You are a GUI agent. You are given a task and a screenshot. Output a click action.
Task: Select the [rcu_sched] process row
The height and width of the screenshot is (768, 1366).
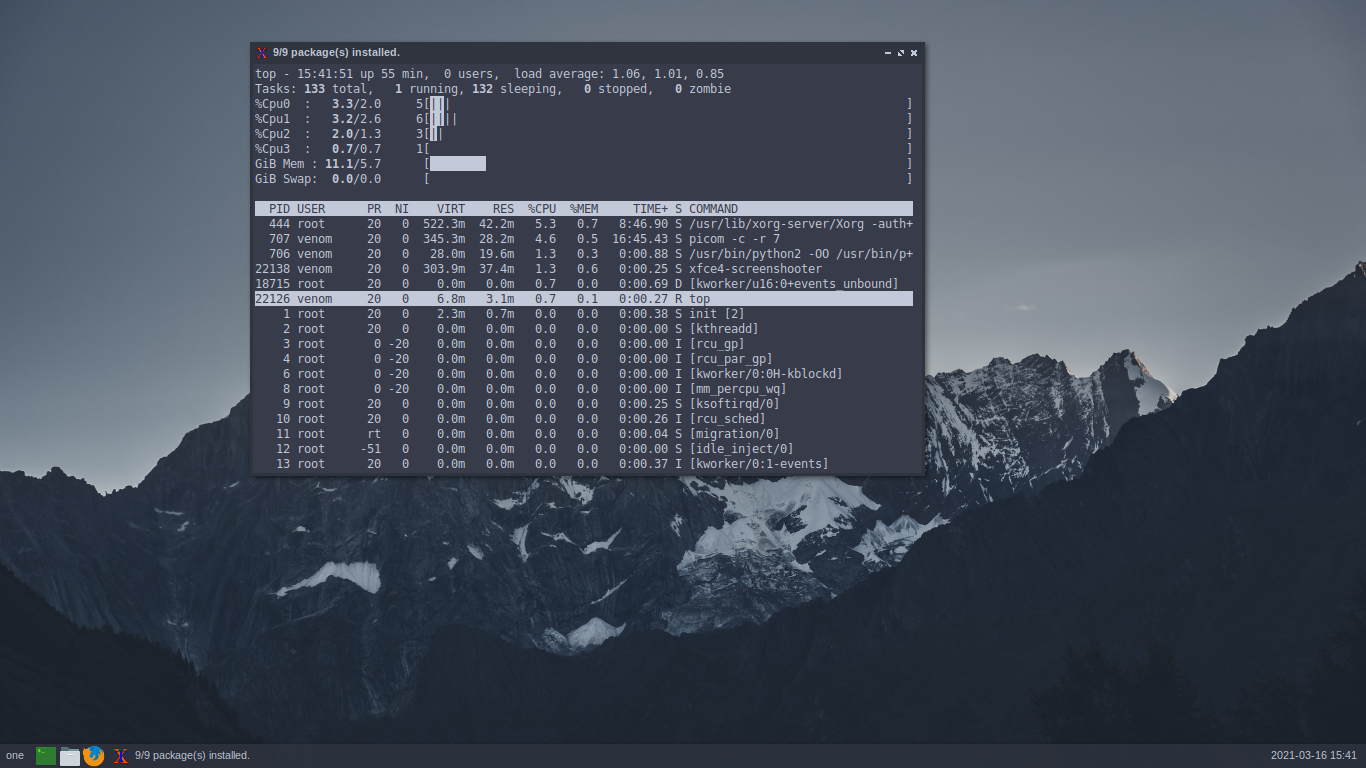[584, 419]
